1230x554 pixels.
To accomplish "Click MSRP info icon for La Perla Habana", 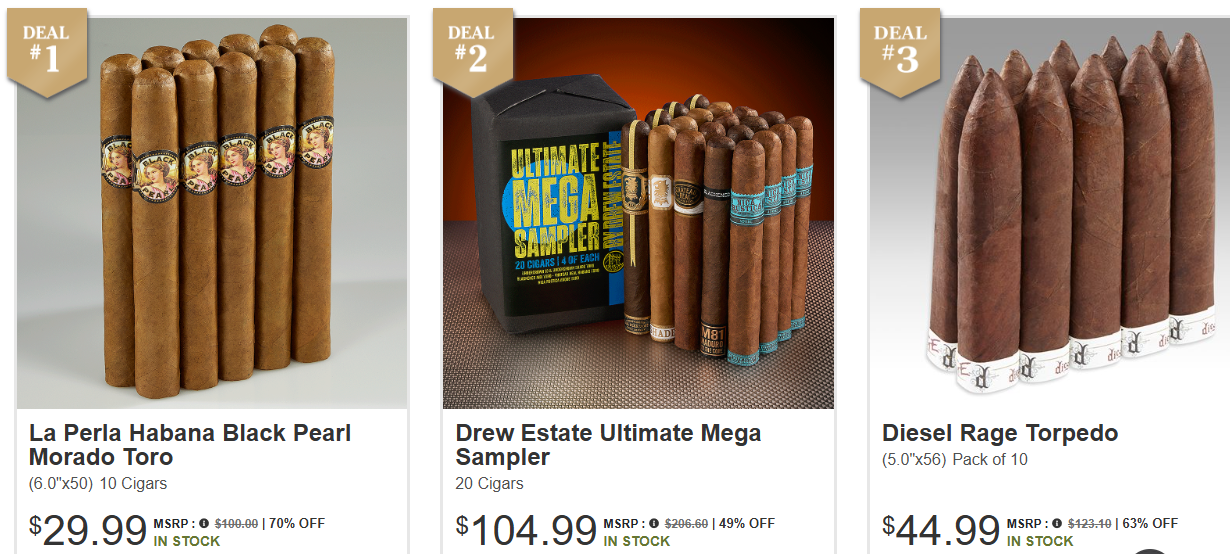I will (204, 523).
